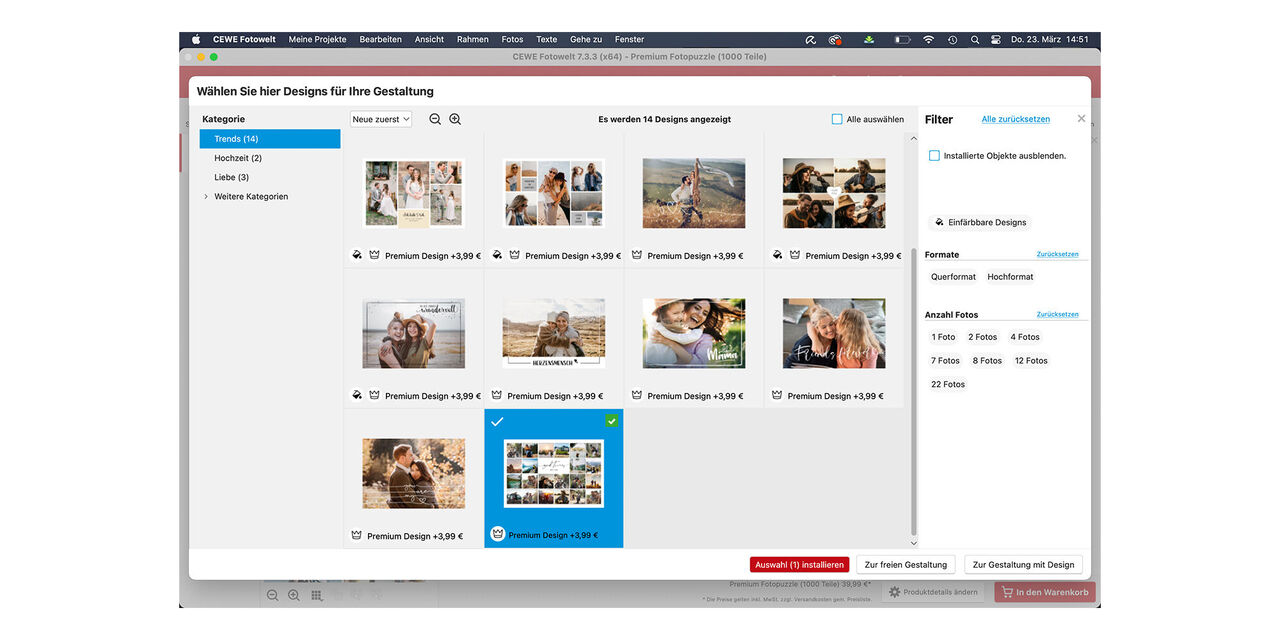
Task: Toggle the '12 Fotos' filter chip
Action: coord(1031,360)
